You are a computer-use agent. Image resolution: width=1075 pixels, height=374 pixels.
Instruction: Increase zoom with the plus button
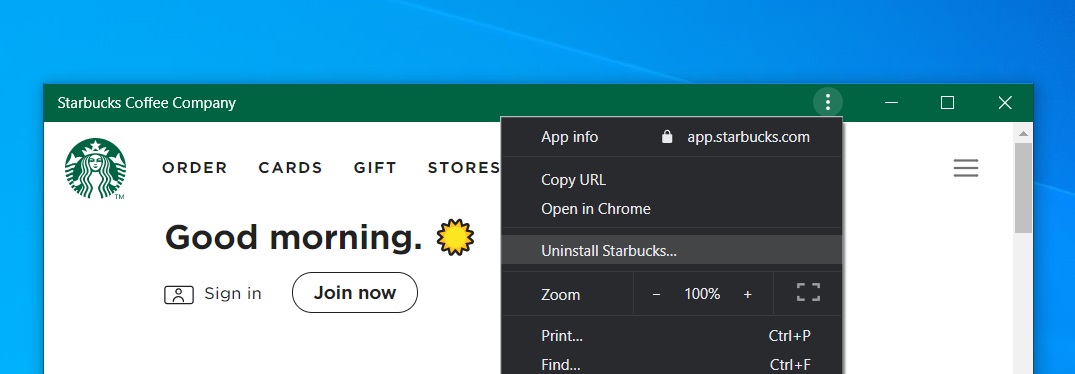(747, 294)
